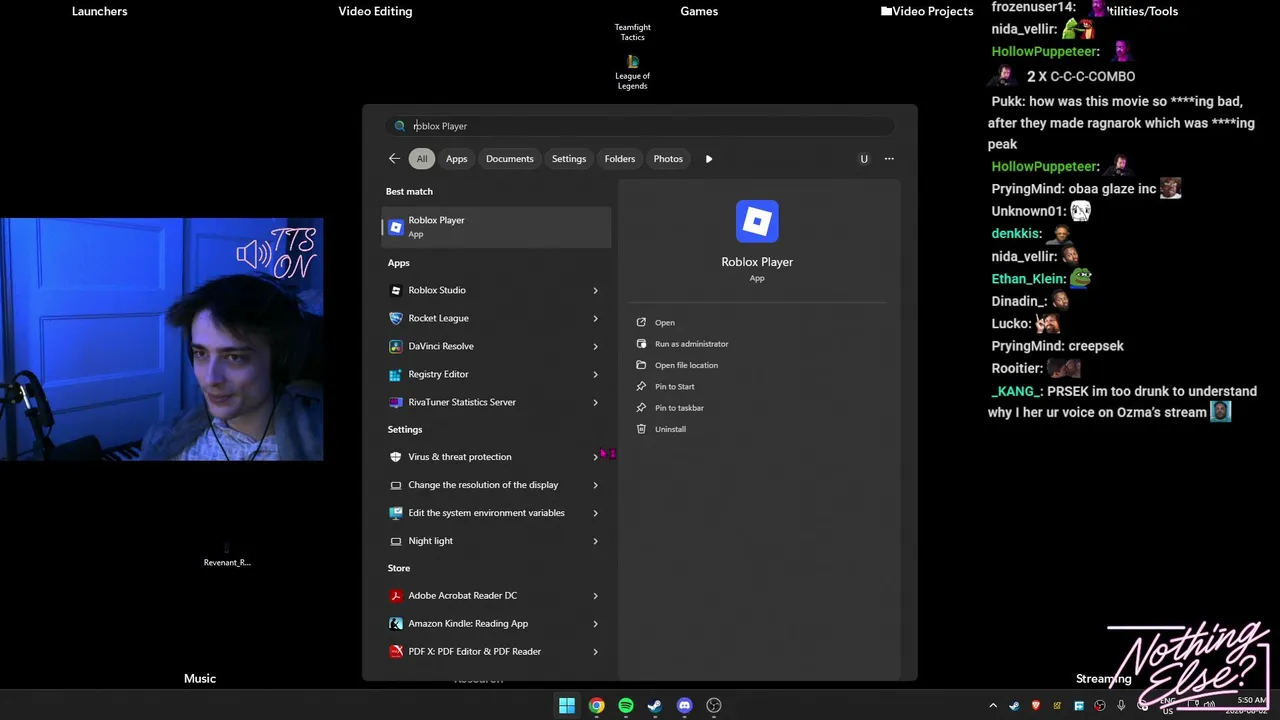Click the Roblox Studio app icon
The width and height of the screenshot is (1280, 720).
click(x=396, y=290)
